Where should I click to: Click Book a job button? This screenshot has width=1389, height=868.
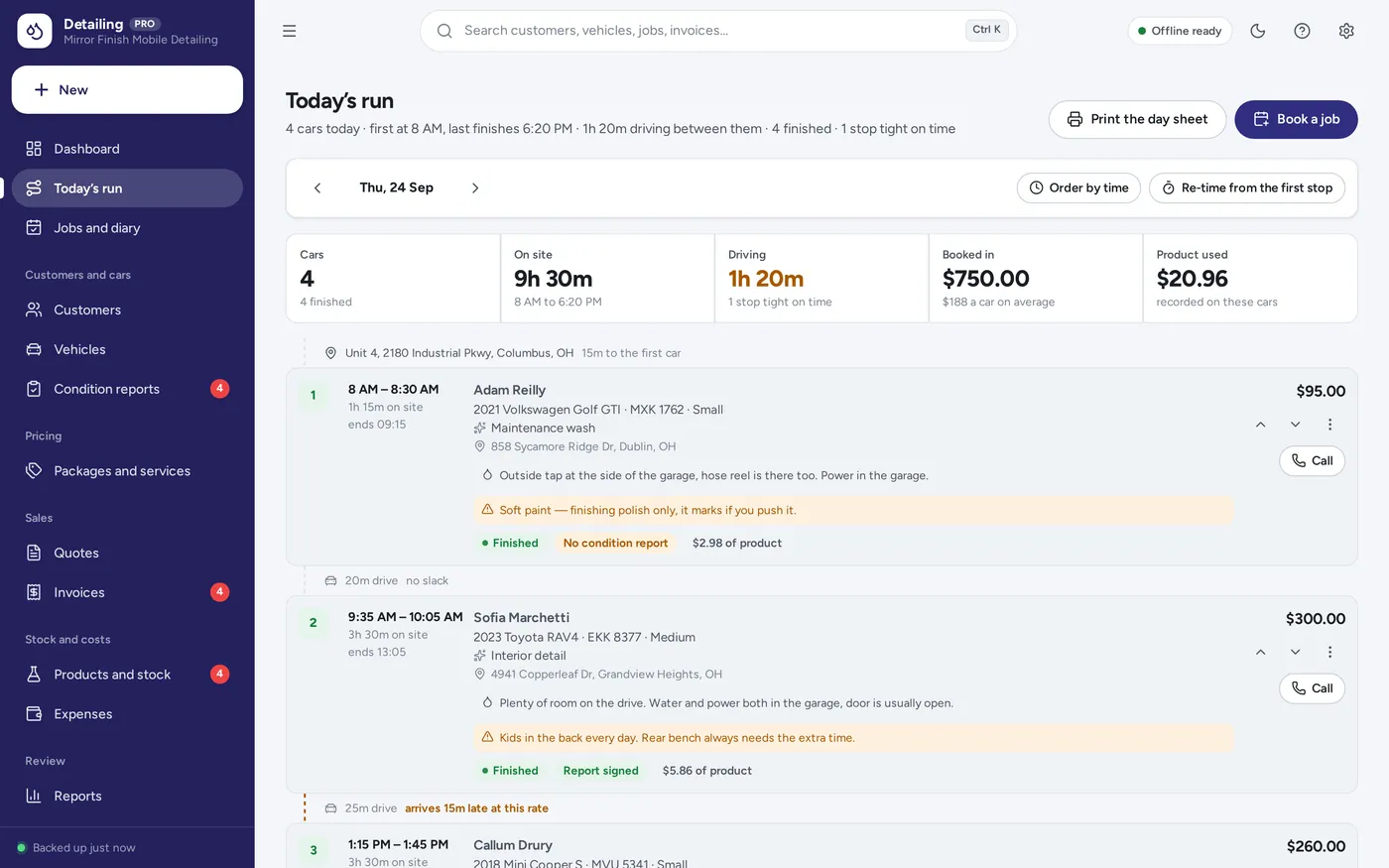[x=1296, y=119]
